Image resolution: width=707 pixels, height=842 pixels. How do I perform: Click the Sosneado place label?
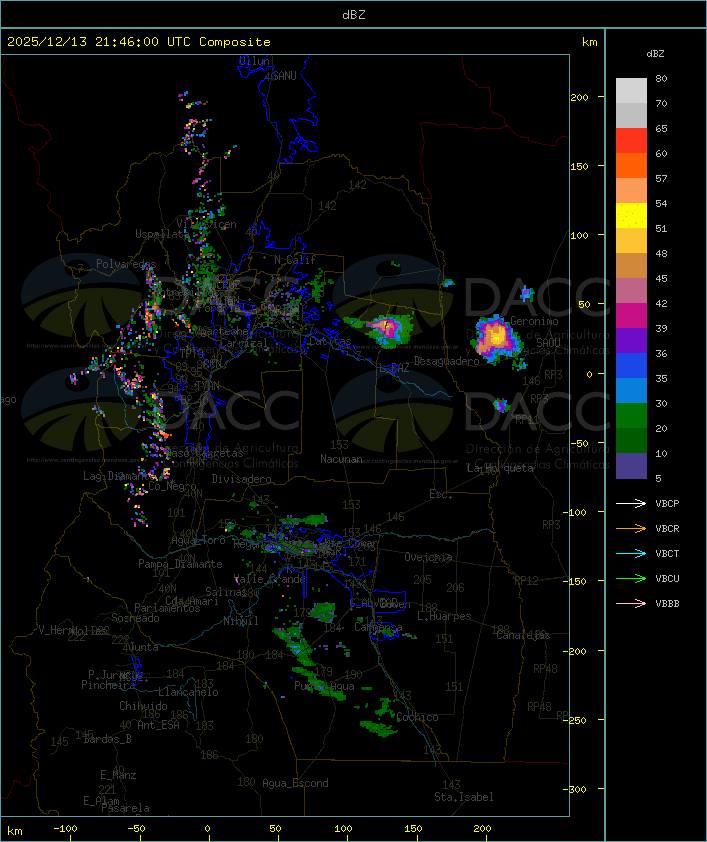pos(135,618)
